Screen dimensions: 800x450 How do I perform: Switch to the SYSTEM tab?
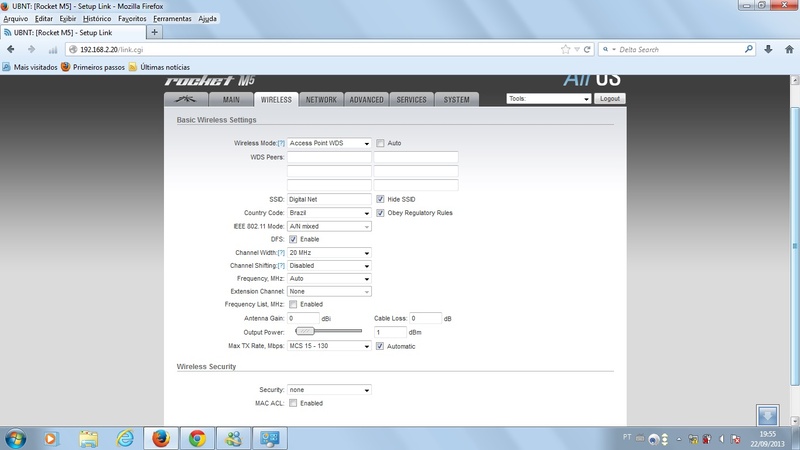pos(456,99)
